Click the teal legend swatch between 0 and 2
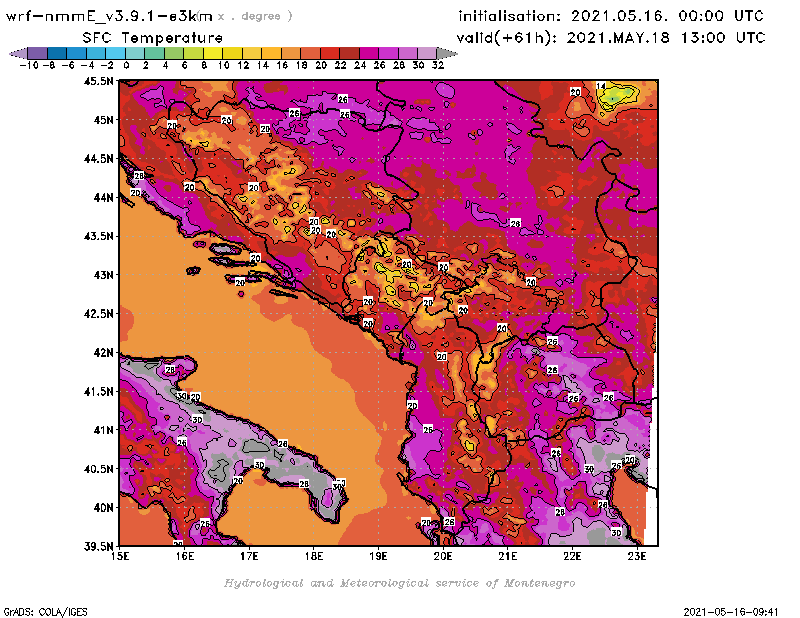This screenshot has width=800, height=618. point(135,53)
